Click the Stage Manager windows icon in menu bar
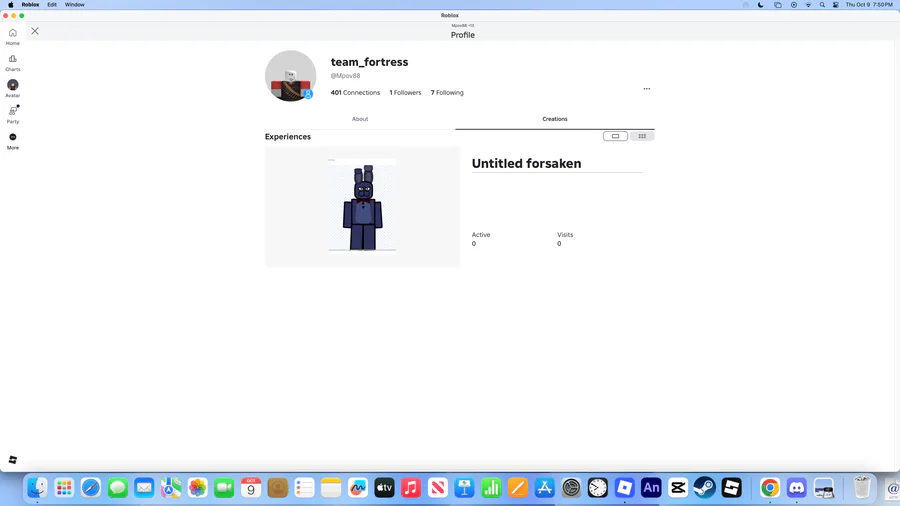This screenshot has width=900, height=506. coord(778,5)
